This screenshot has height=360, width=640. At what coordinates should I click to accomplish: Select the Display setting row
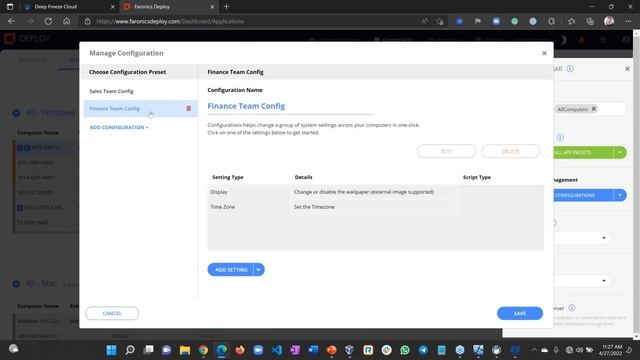click(376, 192)
